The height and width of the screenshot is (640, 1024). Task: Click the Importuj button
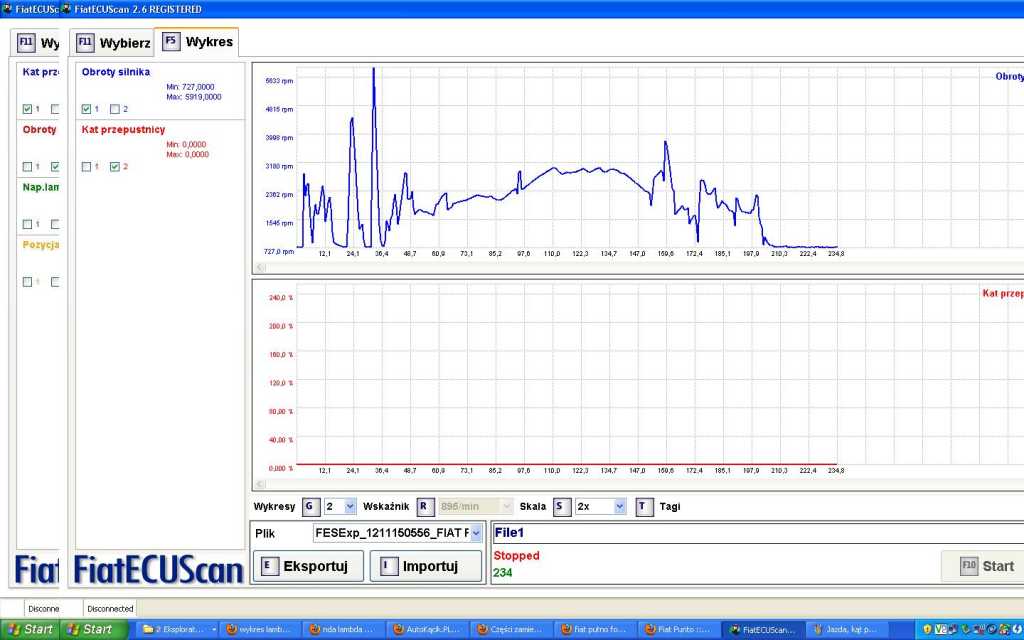(x=425, y=566)
